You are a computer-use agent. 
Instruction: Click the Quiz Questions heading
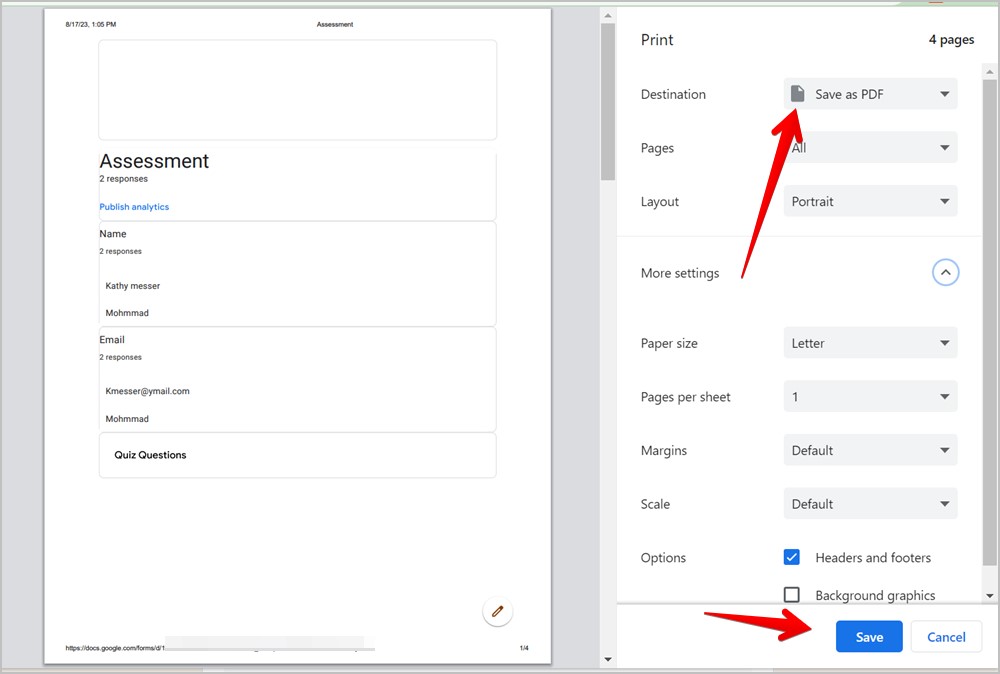(150, 455)
